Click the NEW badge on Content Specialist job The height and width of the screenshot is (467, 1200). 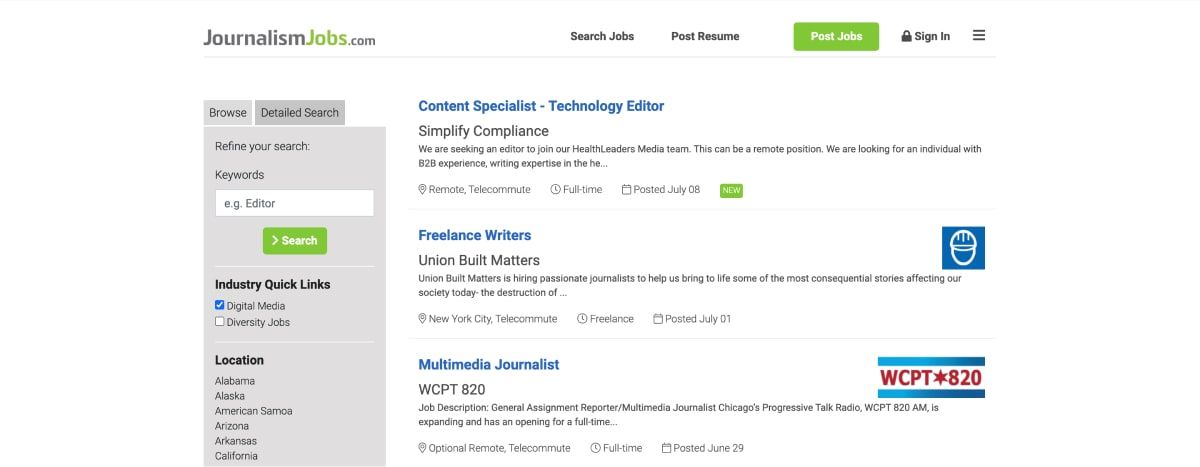(731, 190)
